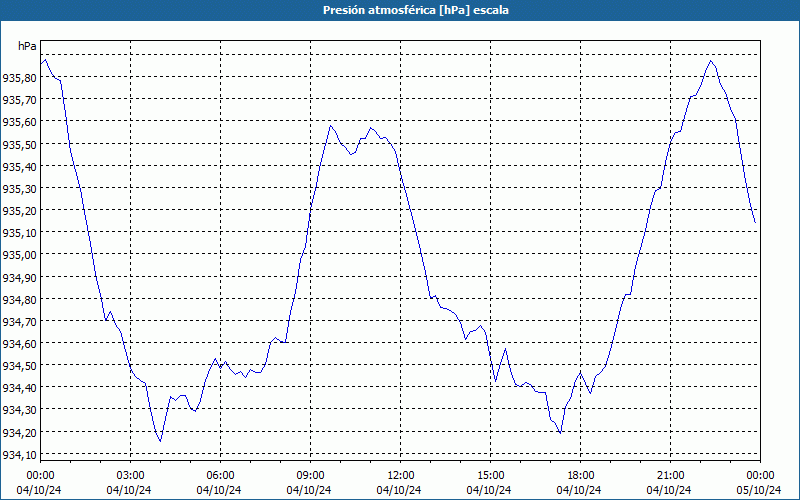Click the 05/10/24 date label

click(x=760, y=490)
